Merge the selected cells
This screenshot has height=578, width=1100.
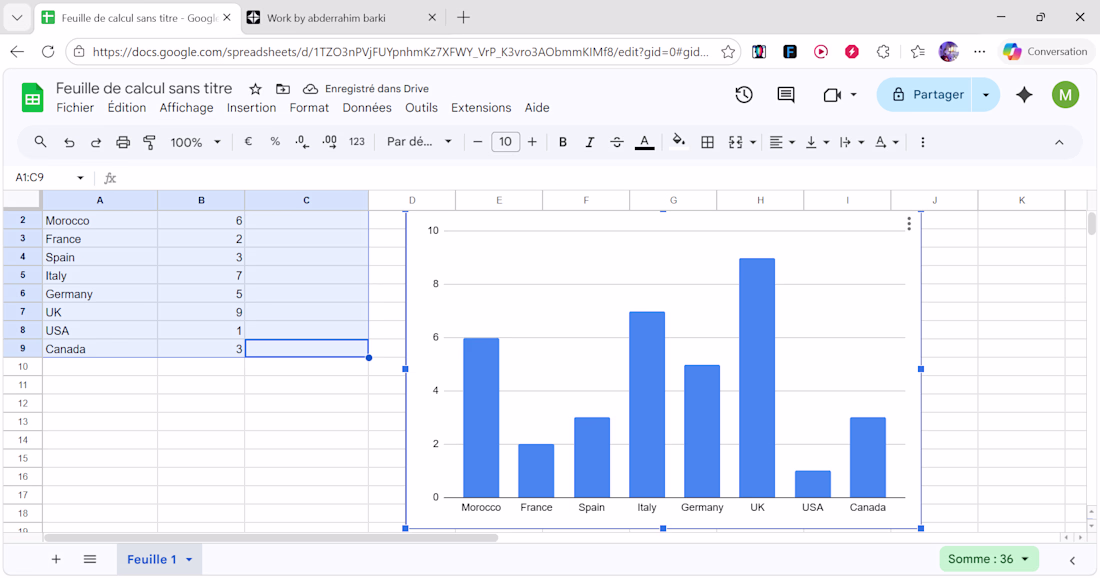click(x=735, y=142)
